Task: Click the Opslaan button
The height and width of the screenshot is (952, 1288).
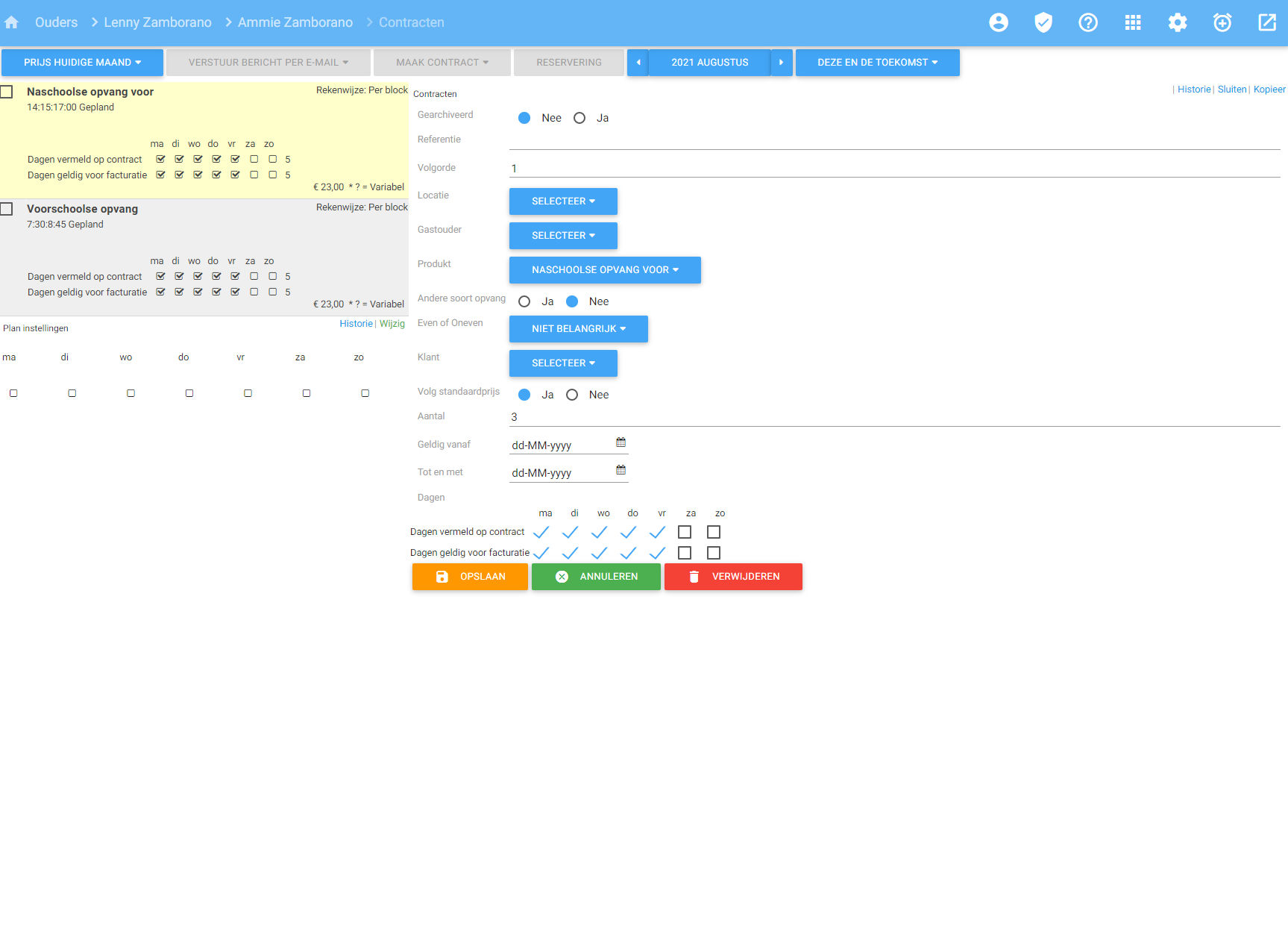Action: tap(470, 577)
